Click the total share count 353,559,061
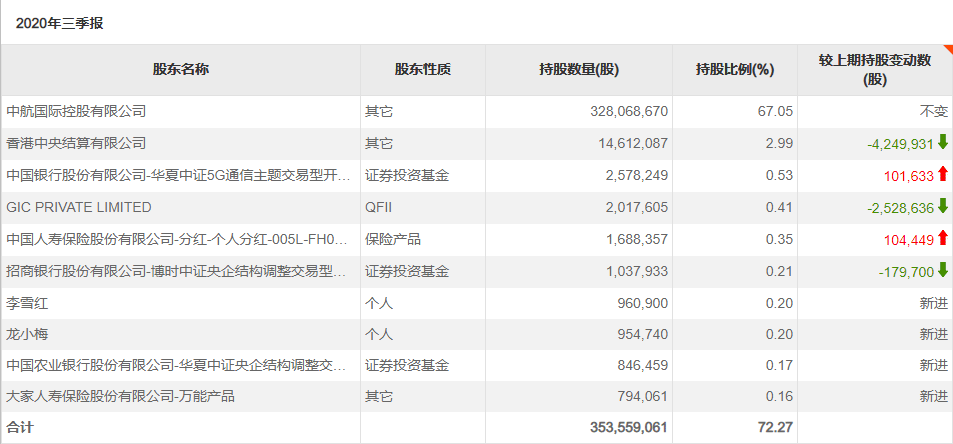The image size is (953, 444). [x=628, y=428]
